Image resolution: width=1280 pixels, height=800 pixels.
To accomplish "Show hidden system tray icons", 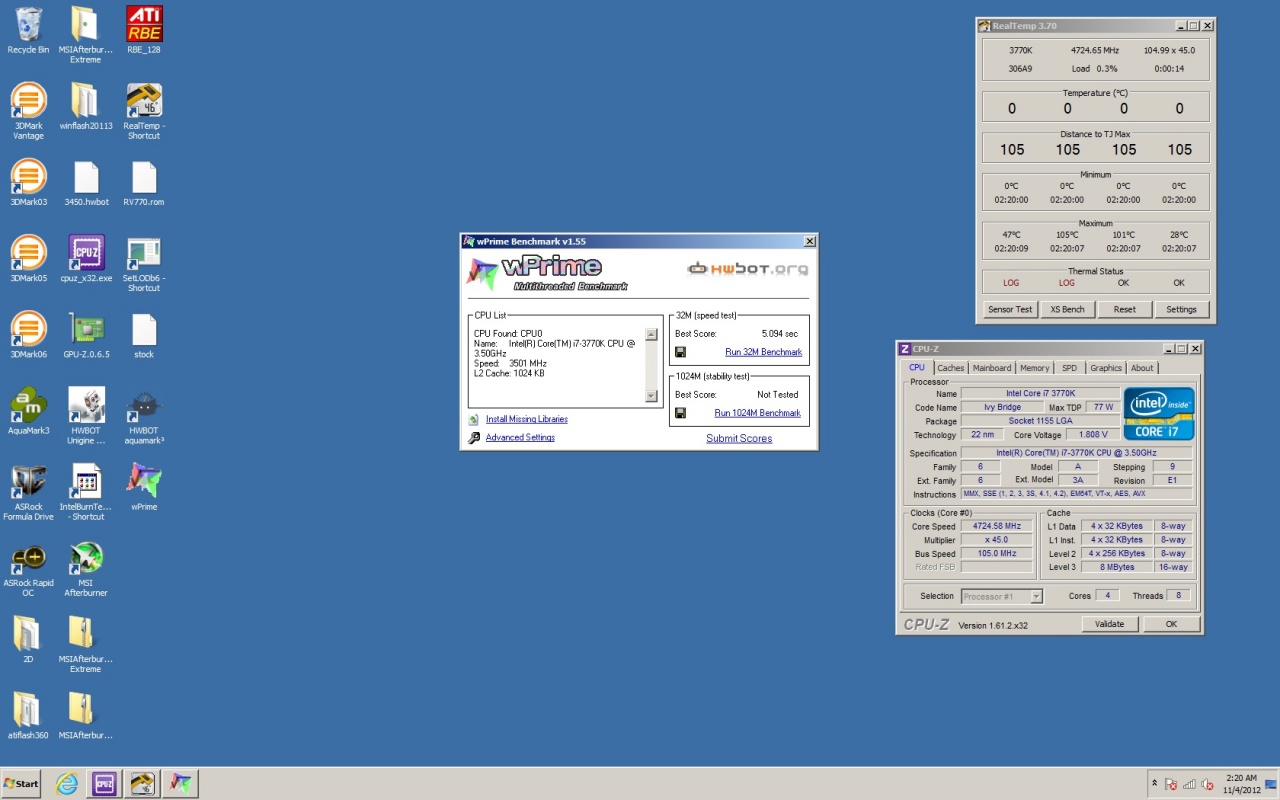I will pos(1155,783).
